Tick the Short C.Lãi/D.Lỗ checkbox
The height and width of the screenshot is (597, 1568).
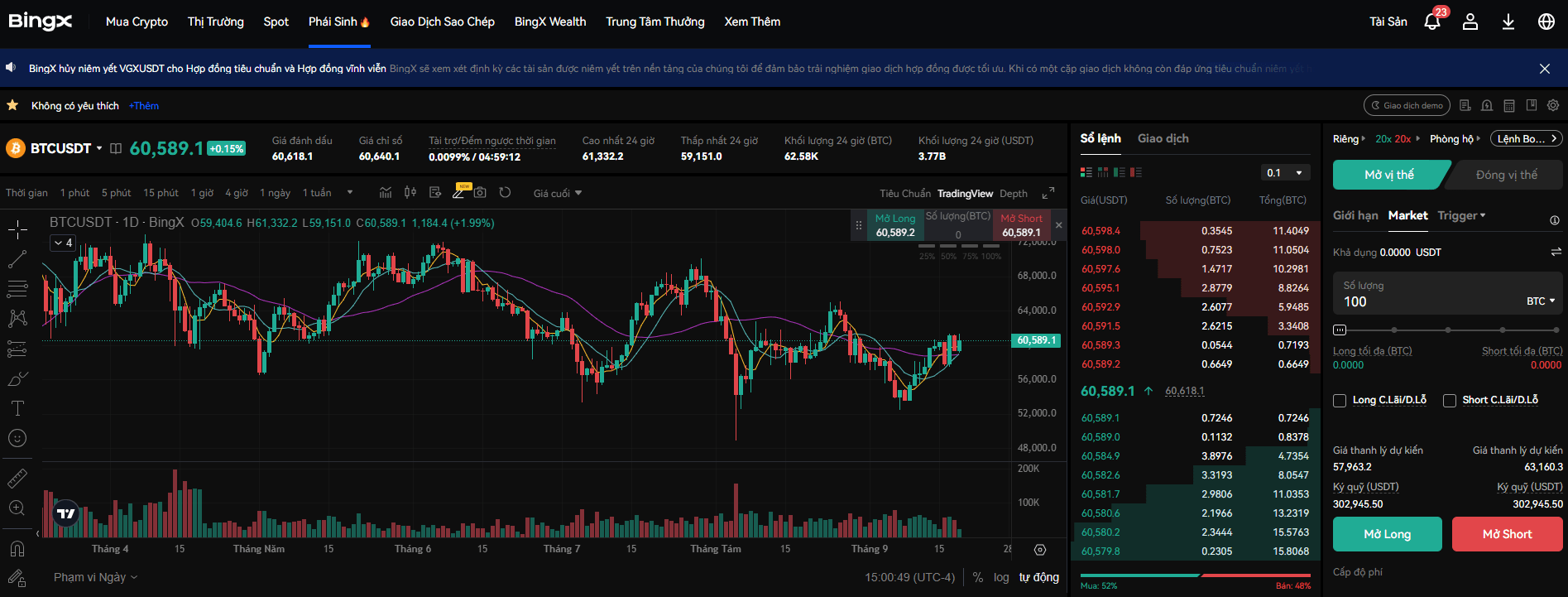click(1450, 401)
